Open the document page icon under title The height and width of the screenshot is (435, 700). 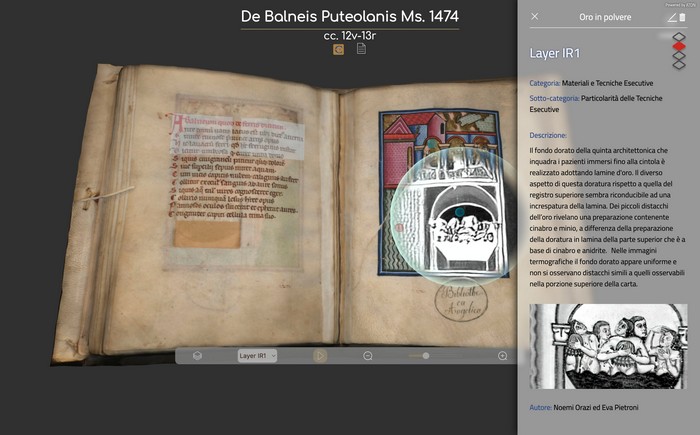pyautogui.click(x=361, y=49)
